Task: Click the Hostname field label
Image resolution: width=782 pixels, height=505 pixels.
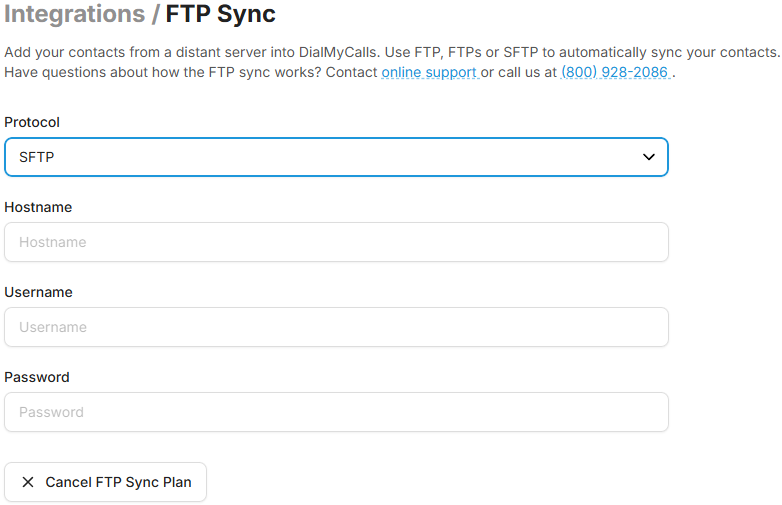Action: tap(38, 207)
